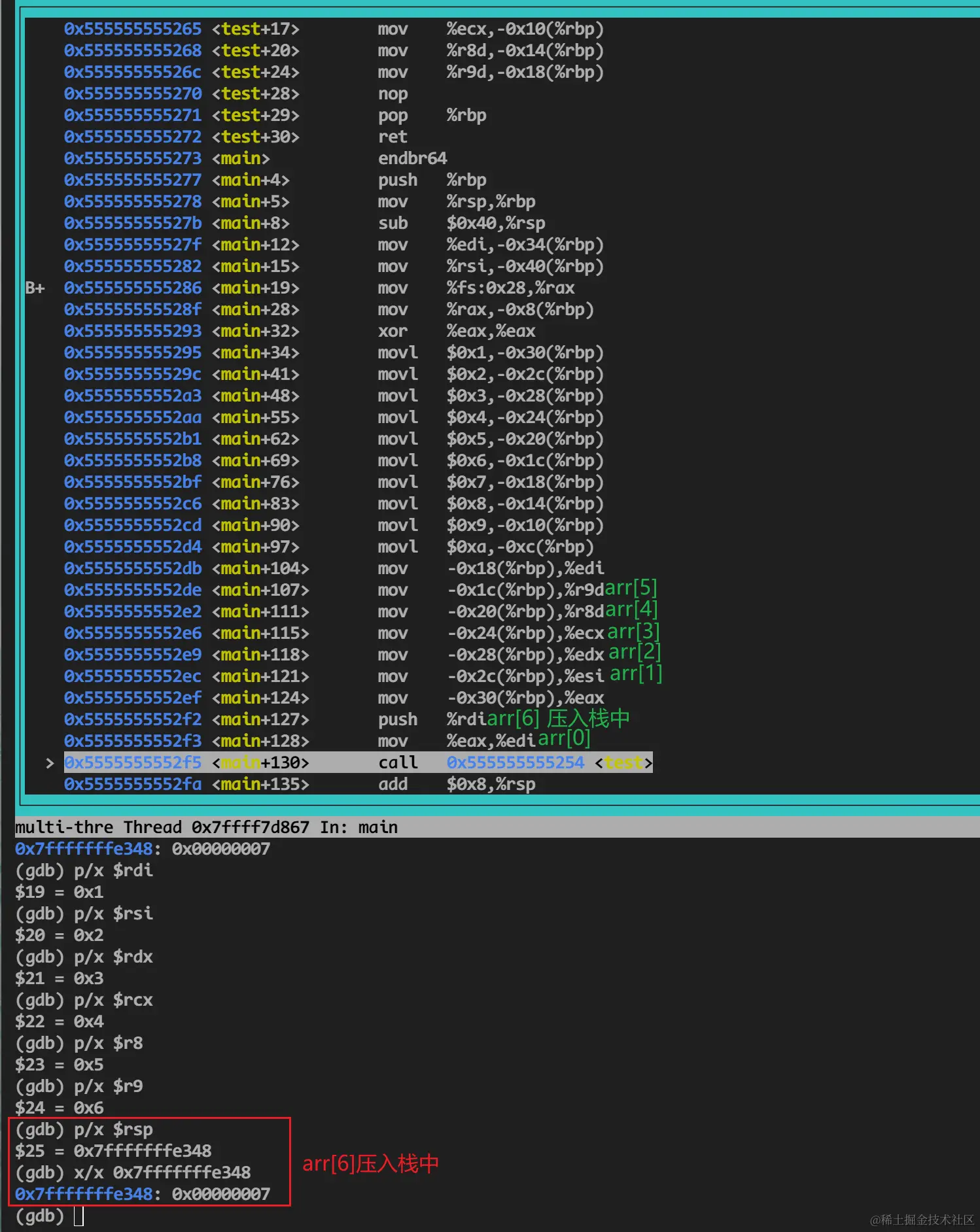Image resolution: width=980 pixels, height=1232 pixels.
Task: Select address 0x55555555529c in the listing
Action: point(133,374)
